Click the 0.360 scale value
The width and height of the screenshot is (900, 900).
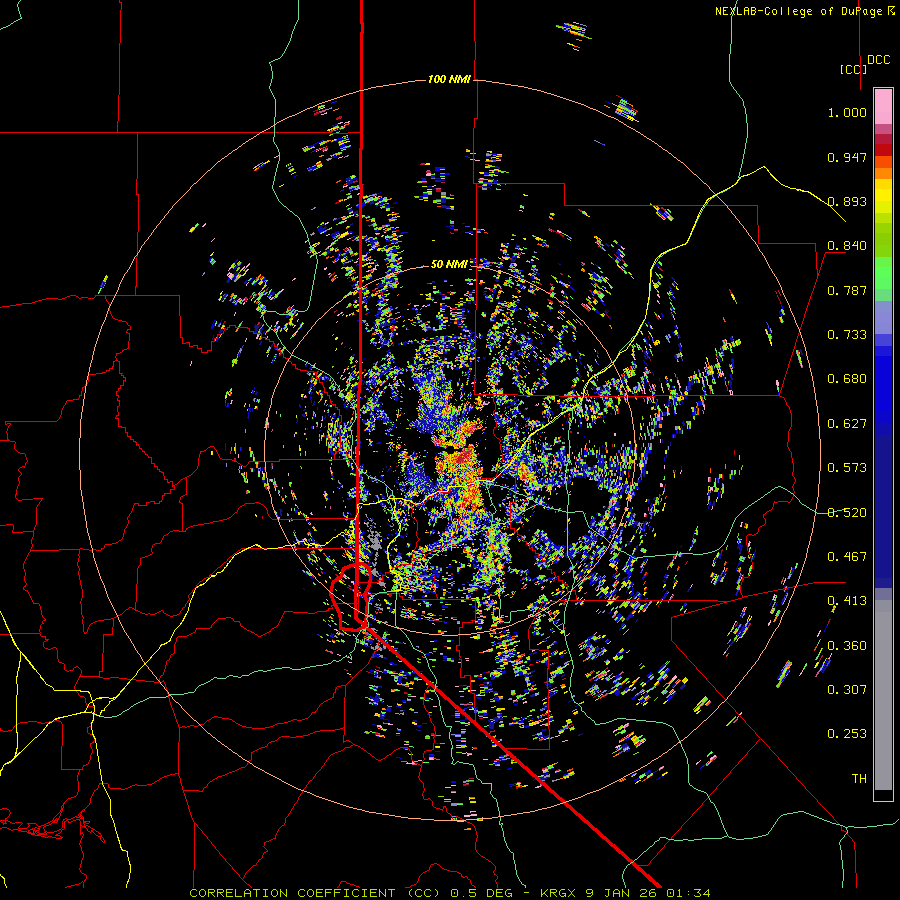pyautogui.click(x=847, y=646)
